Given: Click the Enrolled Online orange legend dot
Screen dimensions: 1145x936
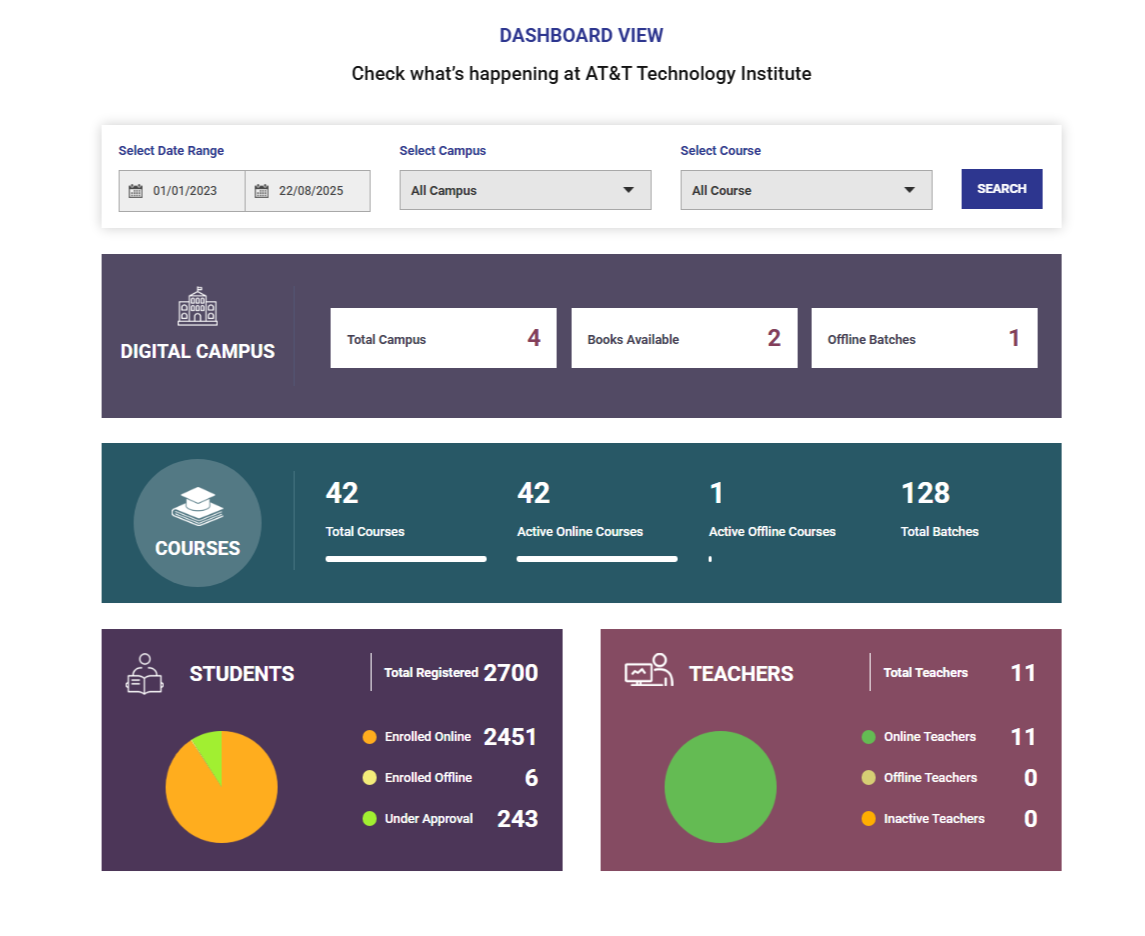Looking at the screenshot, I should (x=369, y=737).
